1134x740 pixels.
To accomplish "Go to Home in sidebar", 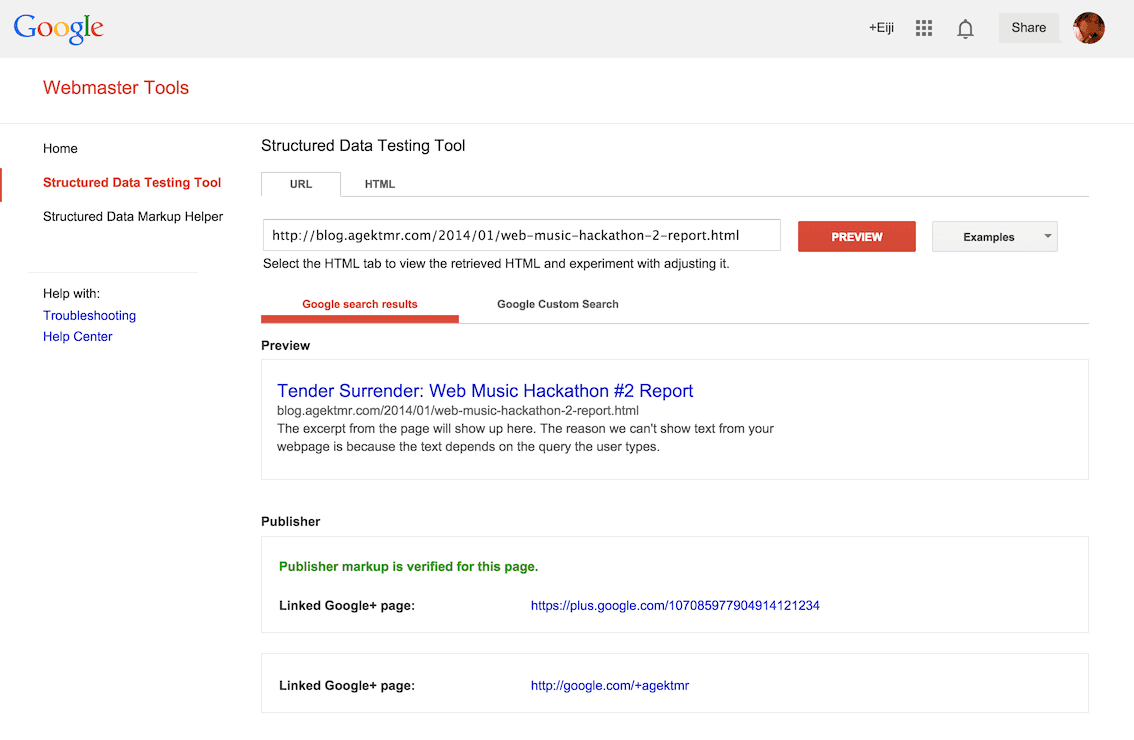I will (60, 149).
